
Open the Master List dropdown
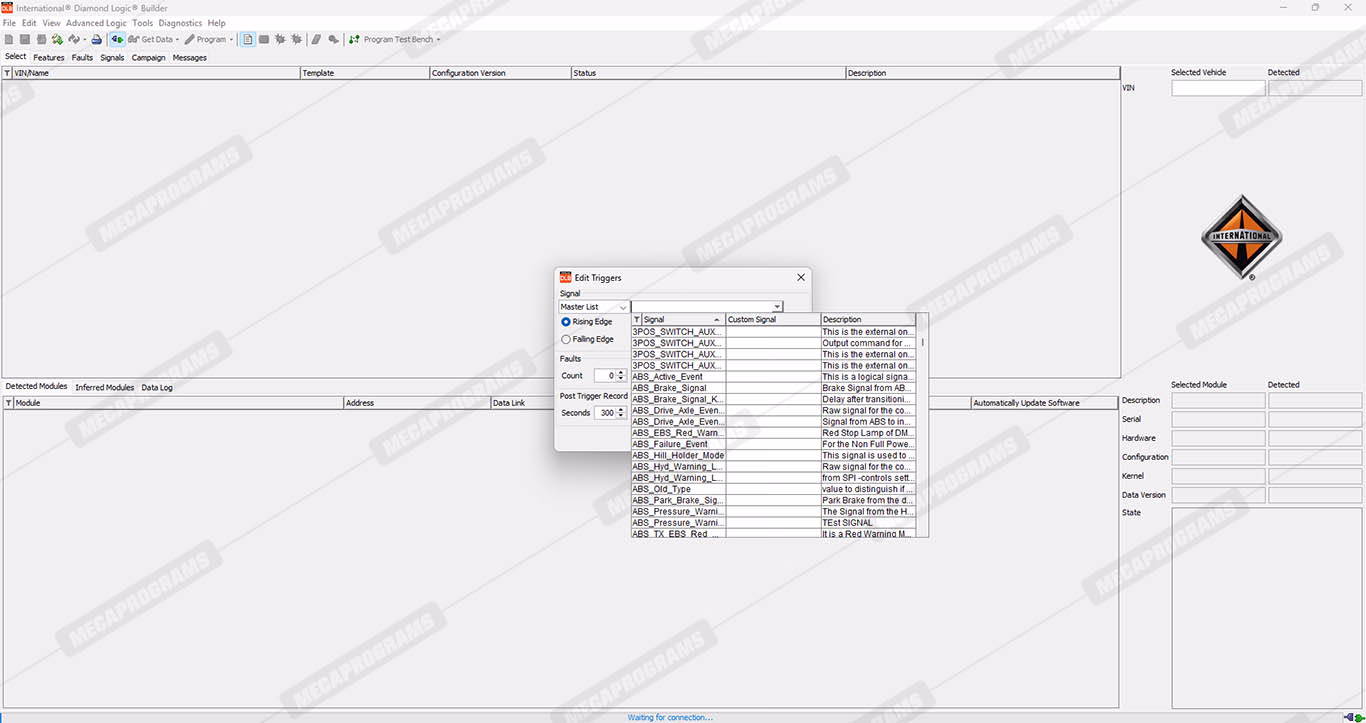pyautogui.click(x=594, y=307)
